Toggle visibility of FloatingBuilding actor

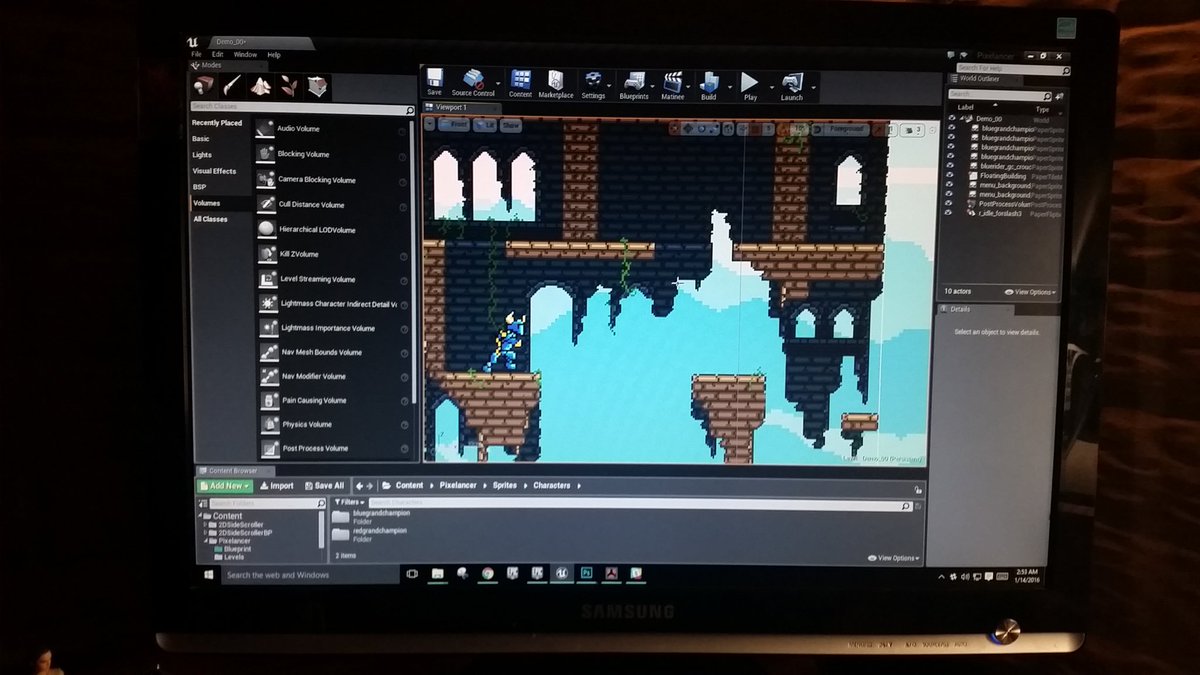tap(951, 176)
